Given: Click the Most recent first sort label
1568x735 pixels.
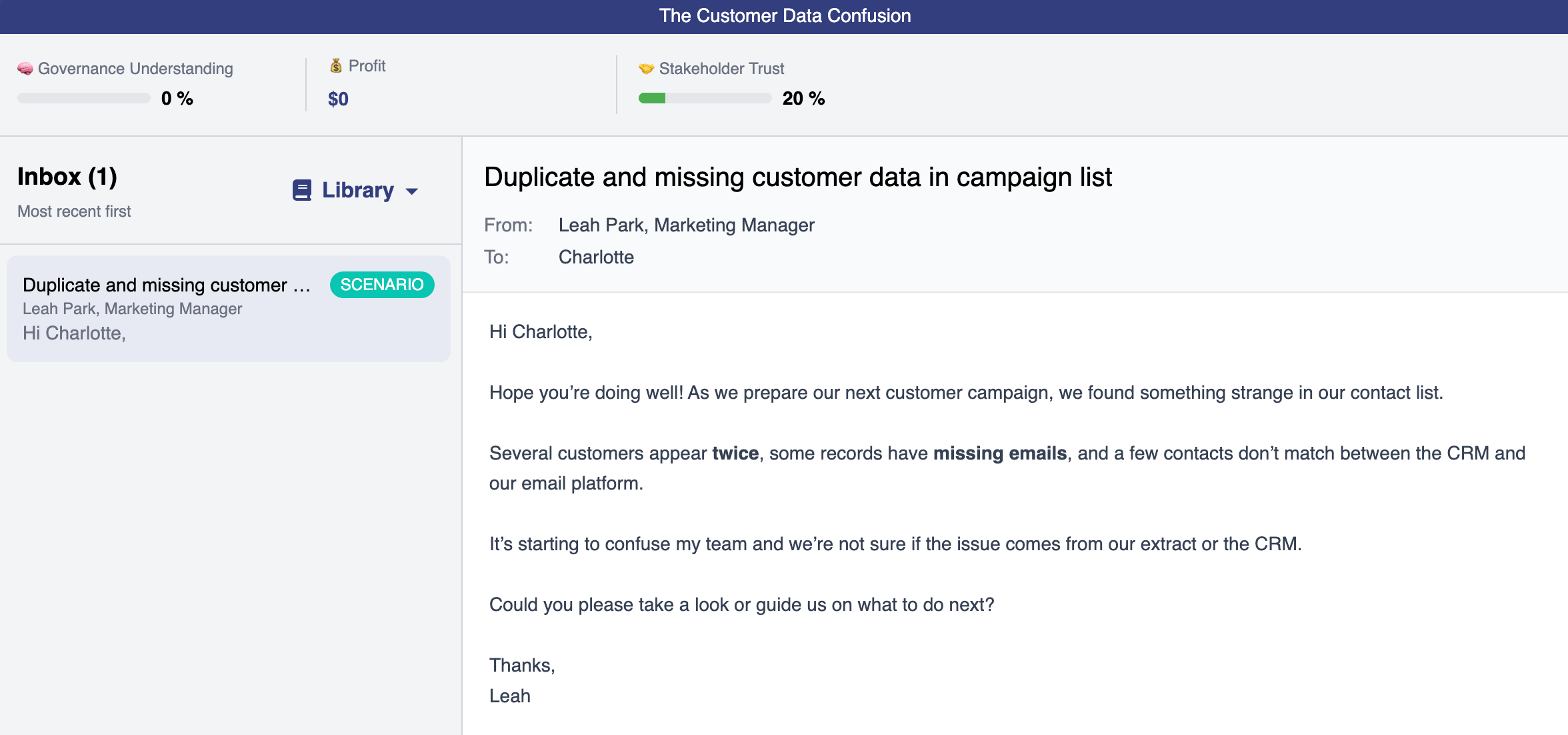Looking at the screenshot, I should pyautogui.click(x=74, y=211).
